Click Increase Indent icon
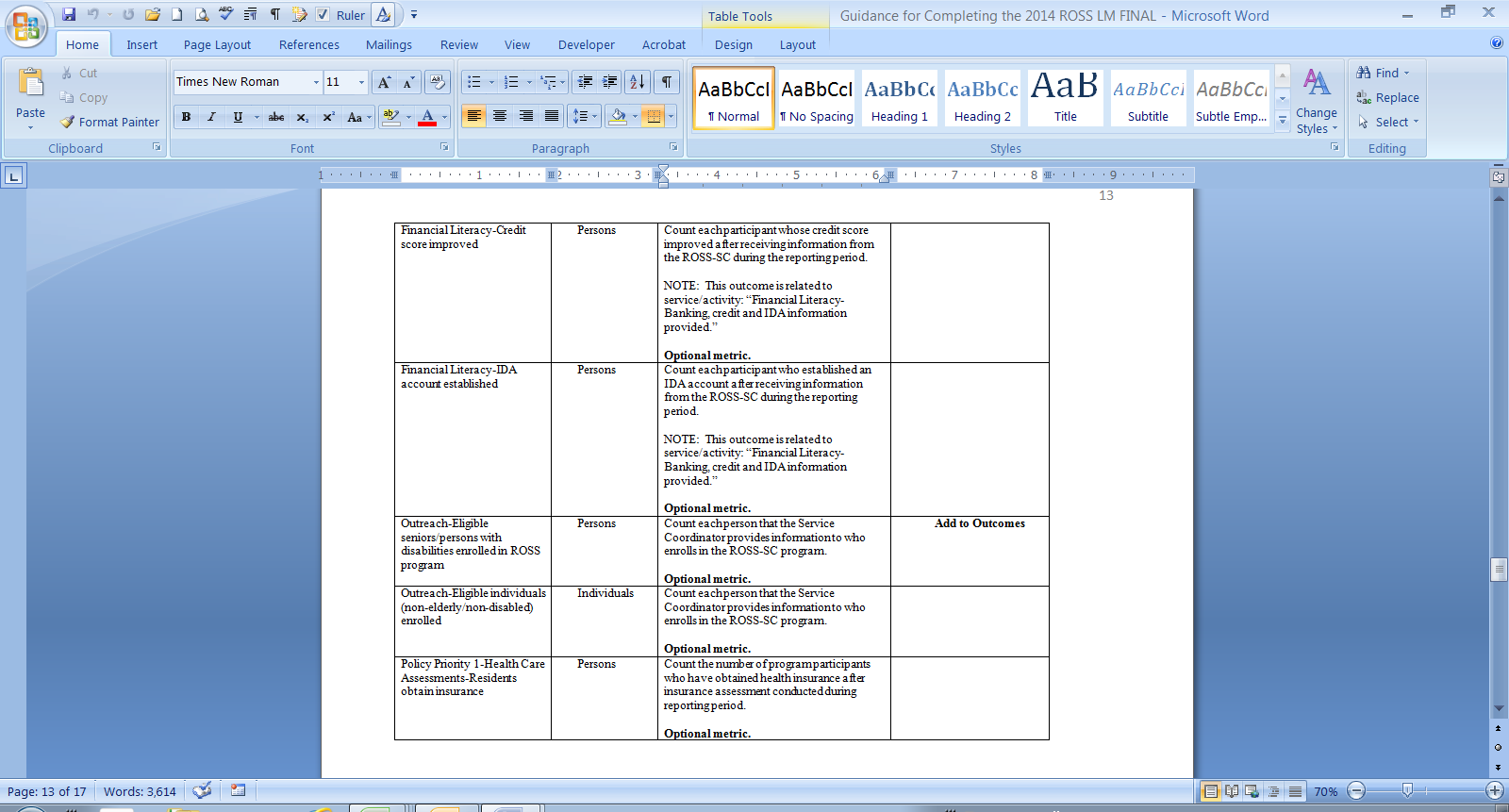This screenshot has height=812, width=1509. pyautogui.click(x=610, y=82)
